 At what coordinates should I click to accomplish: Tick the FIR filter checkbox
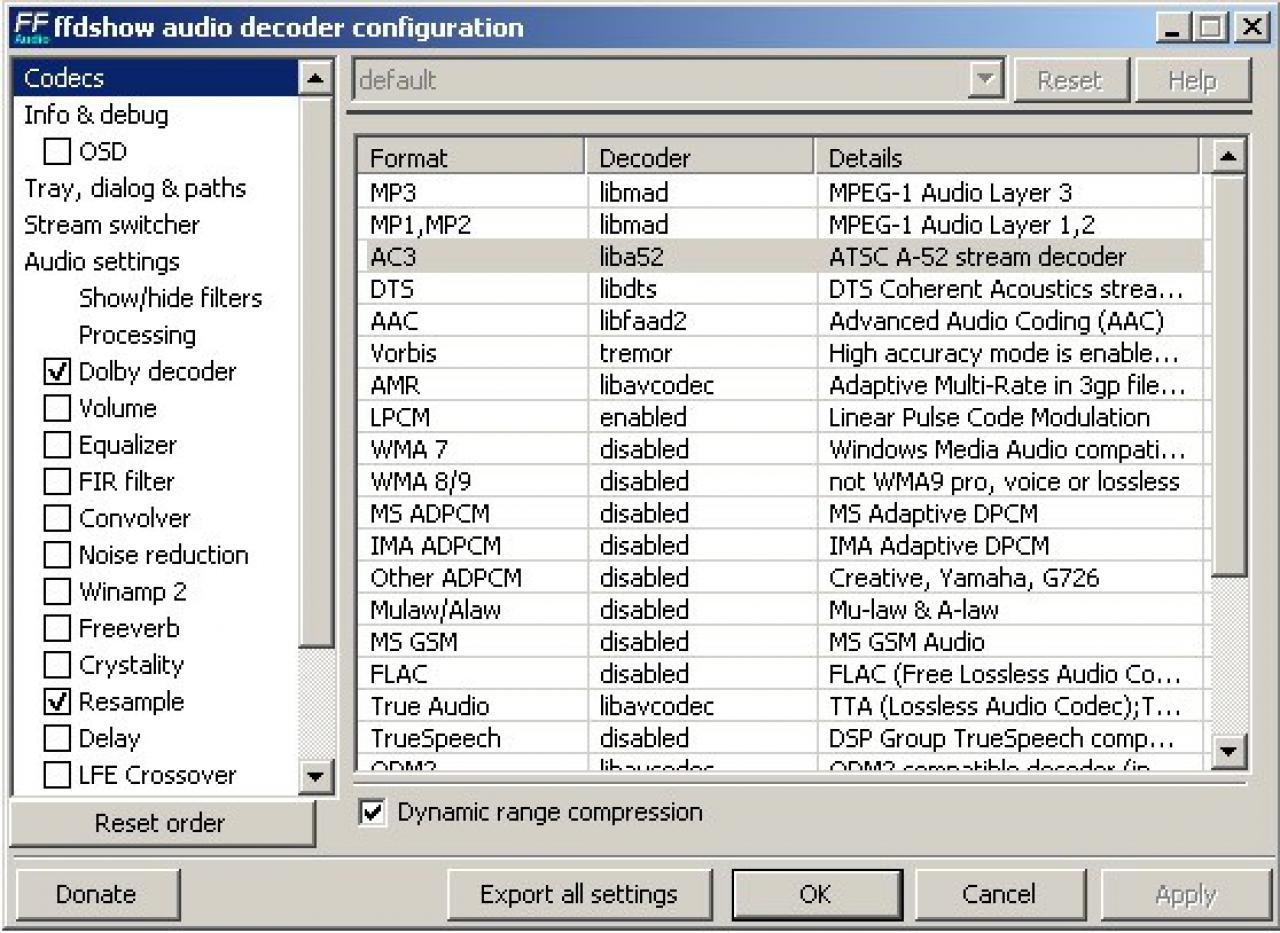click(58, 482)
